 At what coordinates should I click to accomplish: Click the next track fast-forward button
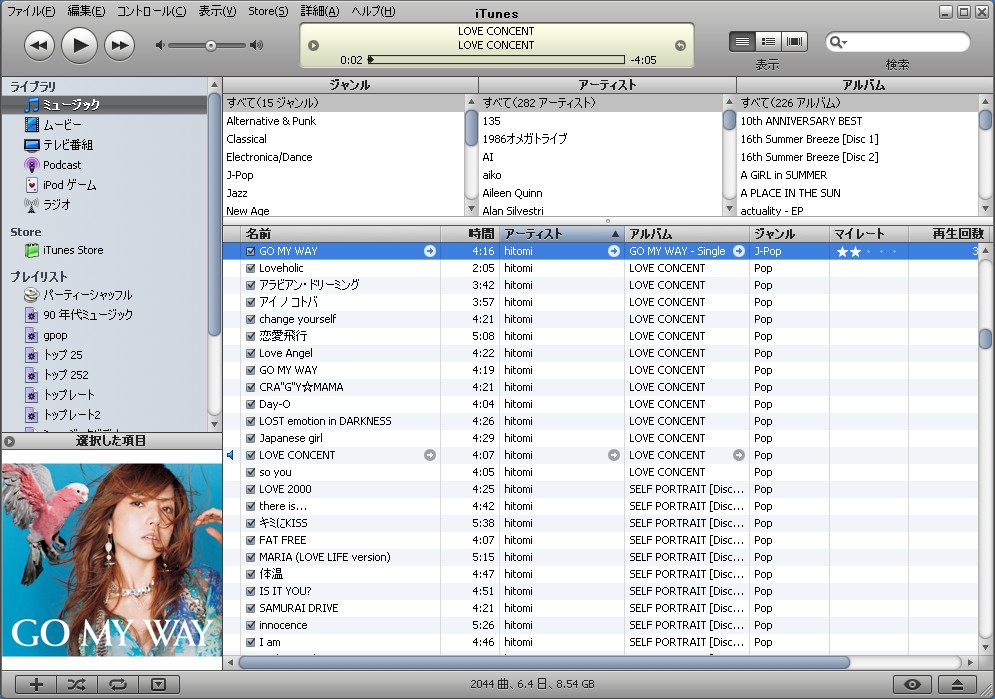pyautogui.click(x=119, y=46)
